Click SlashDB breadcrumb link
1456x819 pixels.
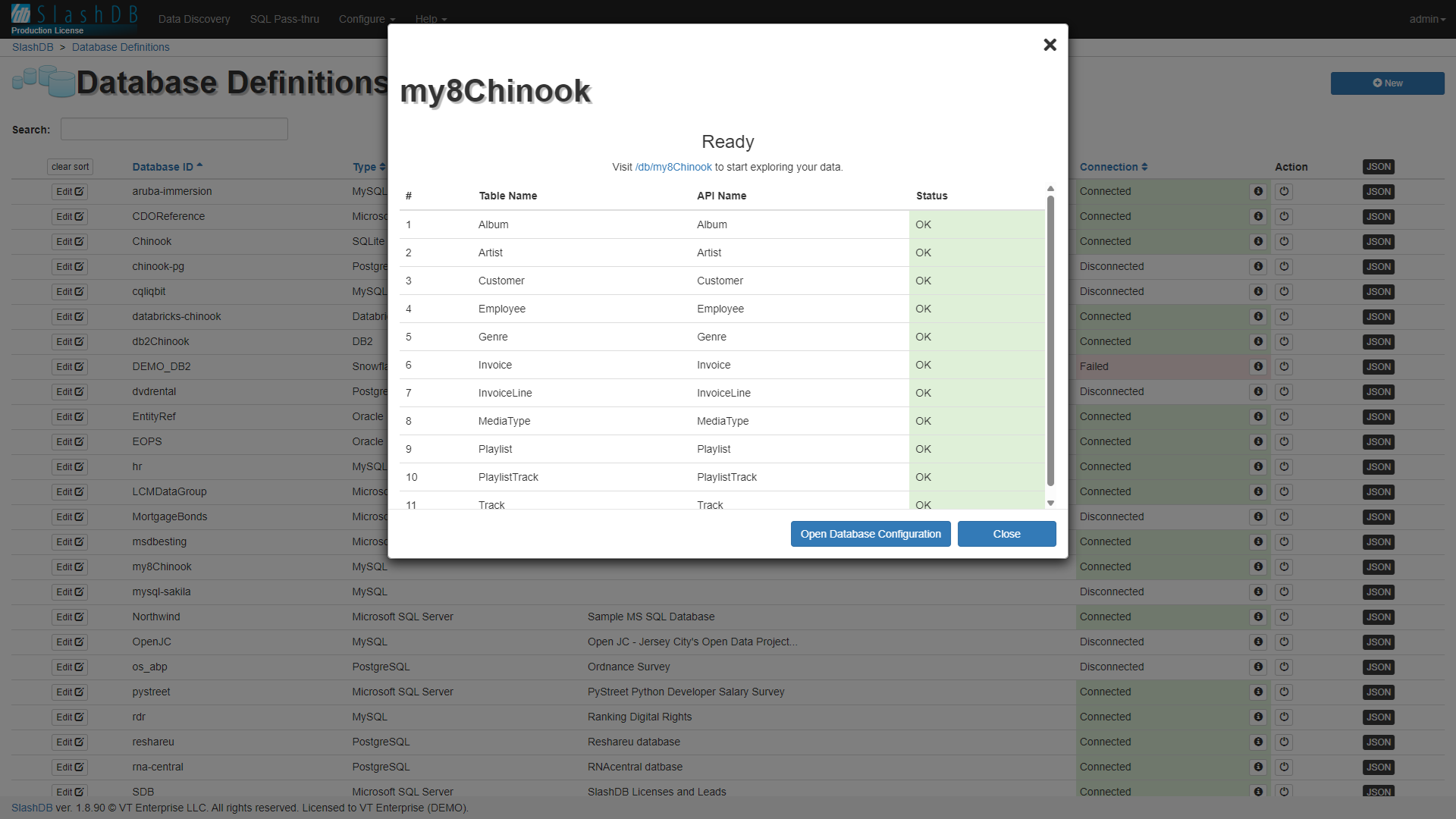pyautogui.click(x=33, y=47)
